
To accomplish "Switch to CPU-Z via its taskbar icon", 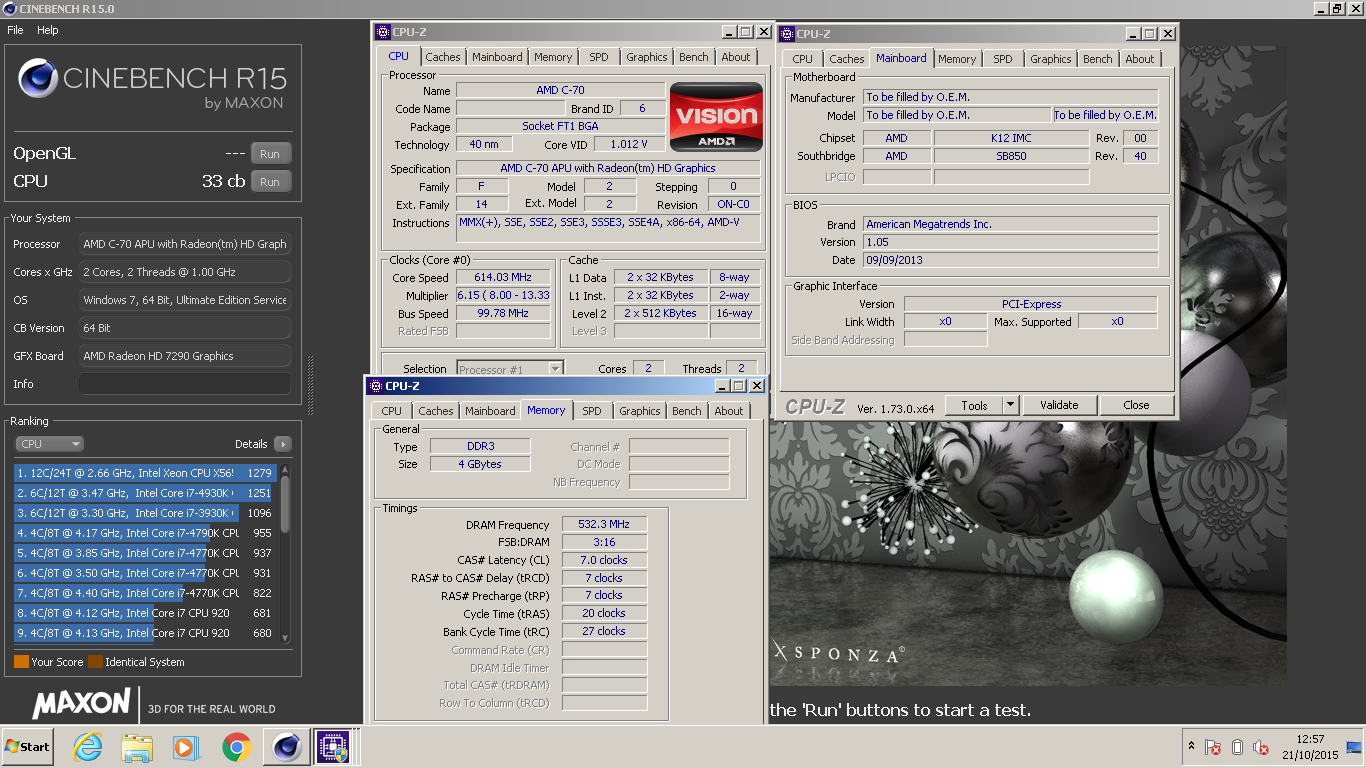I will click(333, 747).
